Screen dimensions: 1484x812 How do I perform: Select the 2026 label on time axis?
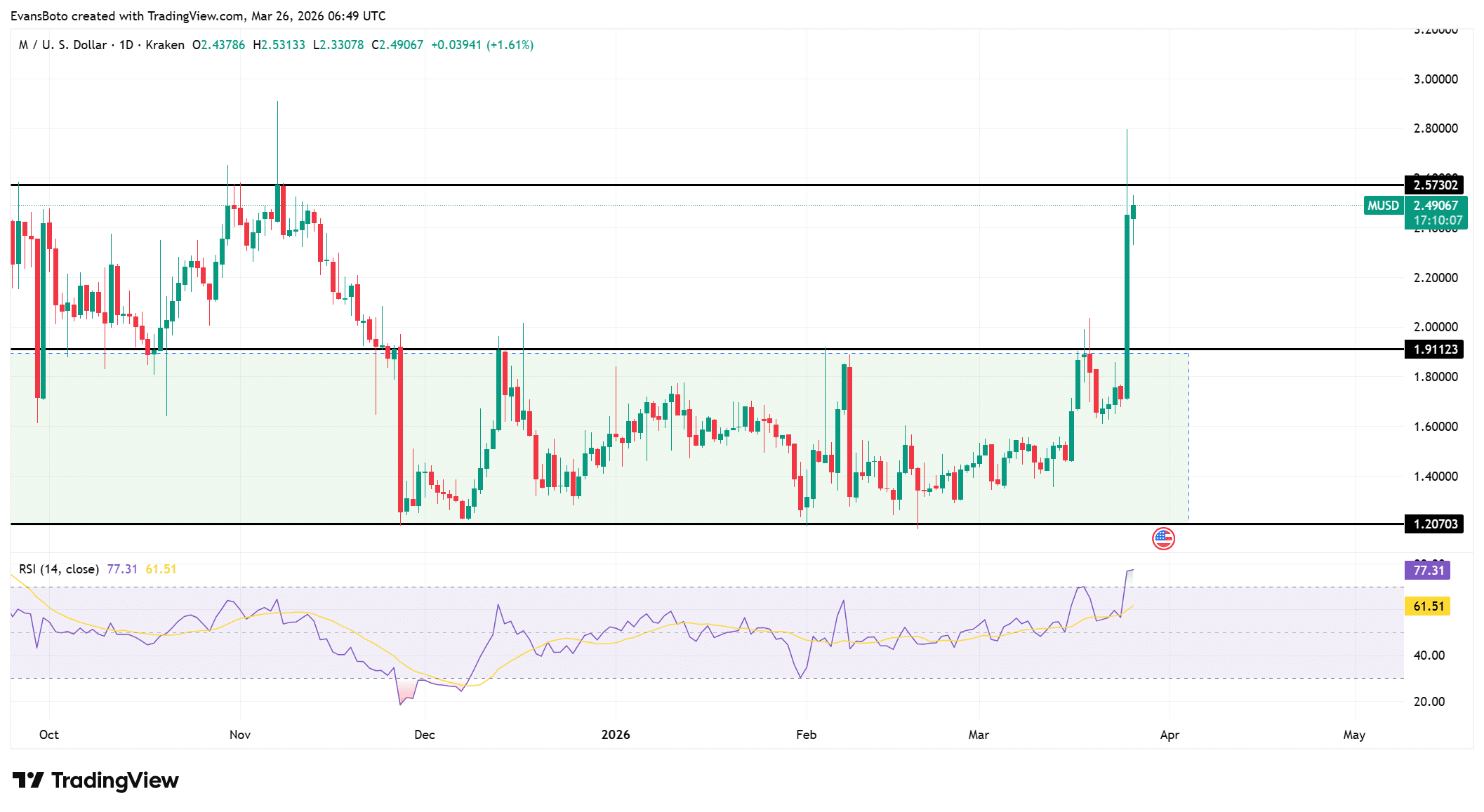point(616,735)
